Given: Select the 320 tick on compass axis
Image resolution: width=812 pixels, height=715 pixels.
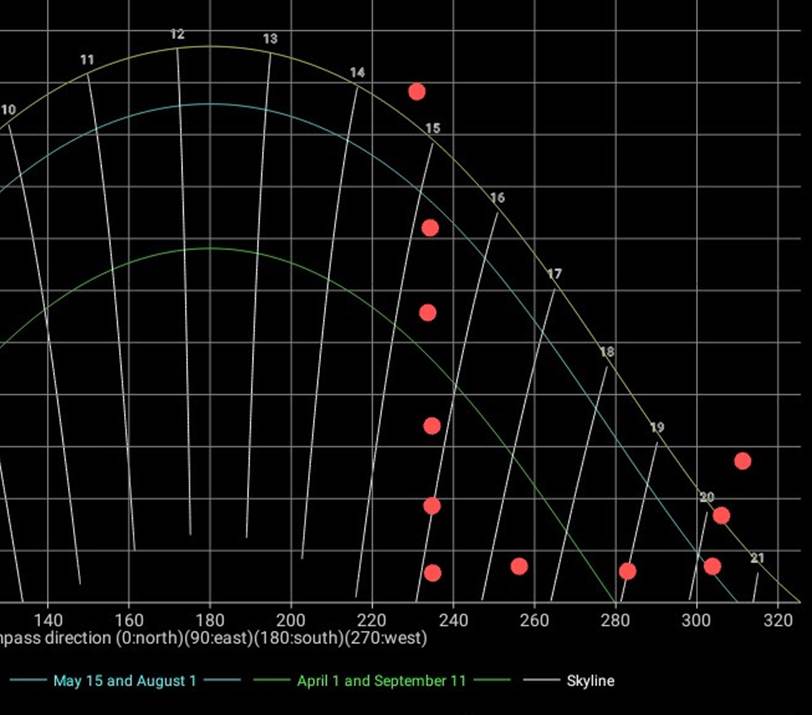Looking at the screenshot, I should tap(777, 619).
